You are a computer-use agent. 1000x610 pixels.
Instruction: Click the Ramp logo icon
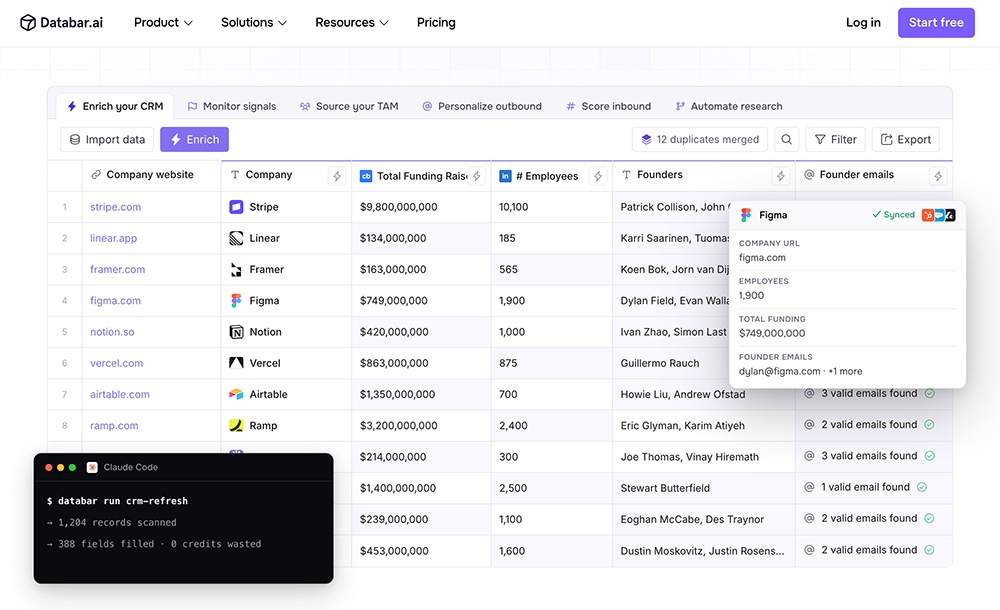(x=236, y=426)
